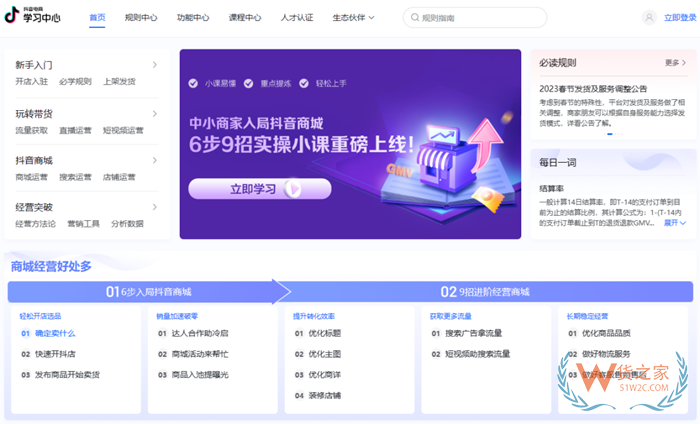Click 更多 in 必读规则 panel

[675, 63]
